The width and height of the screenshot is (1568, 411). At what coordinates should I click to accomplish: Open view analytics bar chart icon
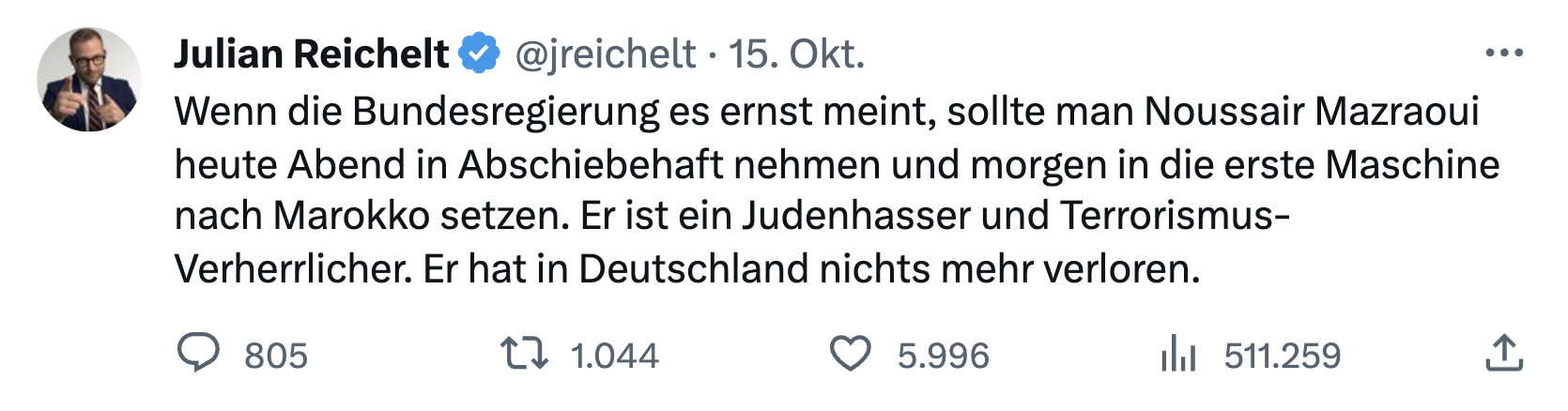point(1178,355)
